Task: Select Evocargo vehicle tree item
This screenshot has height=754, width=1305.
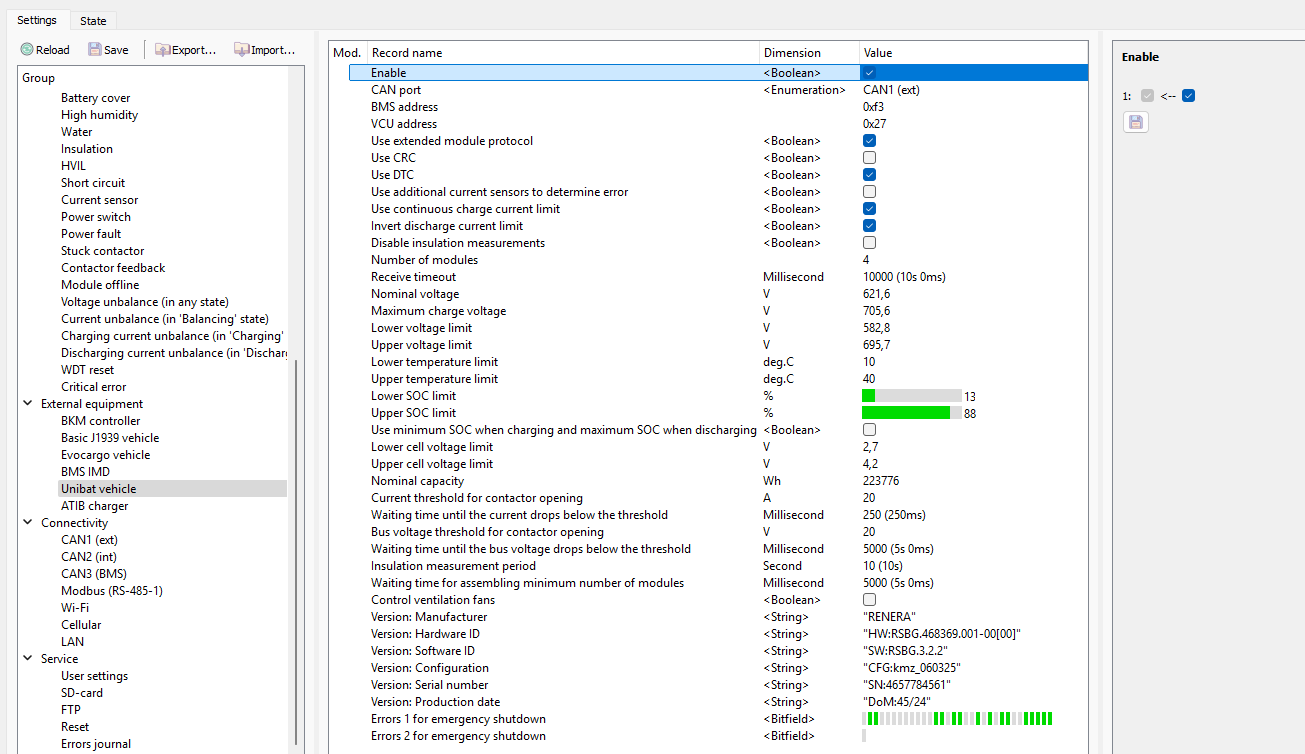Action: click(106, 455)
